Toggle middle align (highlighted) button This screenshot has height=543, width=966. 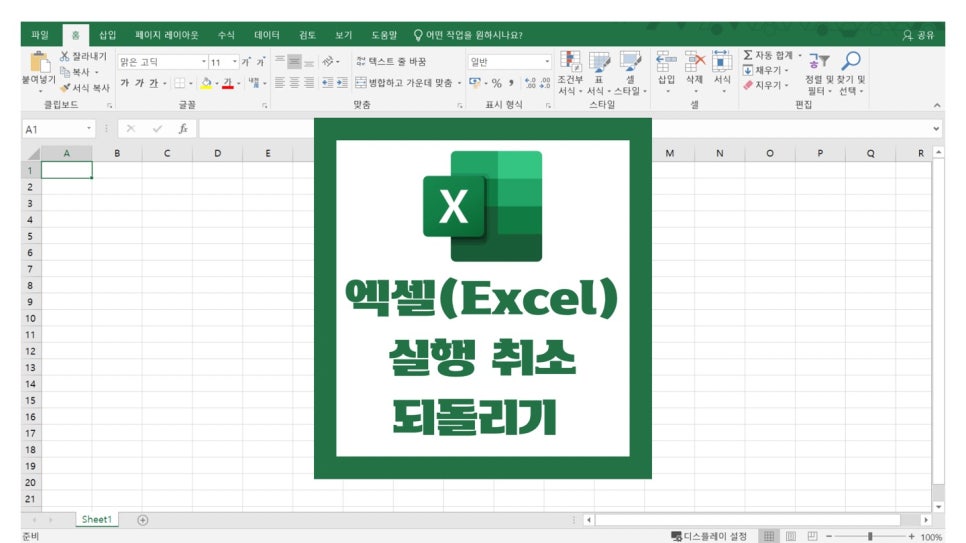294,61
